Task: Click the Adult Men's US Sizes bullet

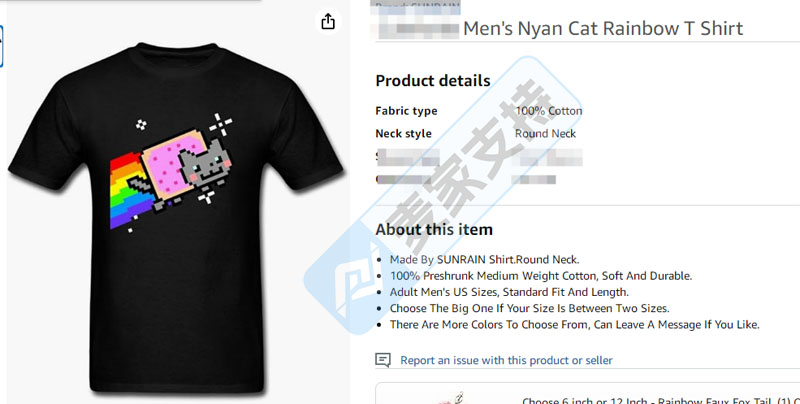Action: click(x=509, y=292)
